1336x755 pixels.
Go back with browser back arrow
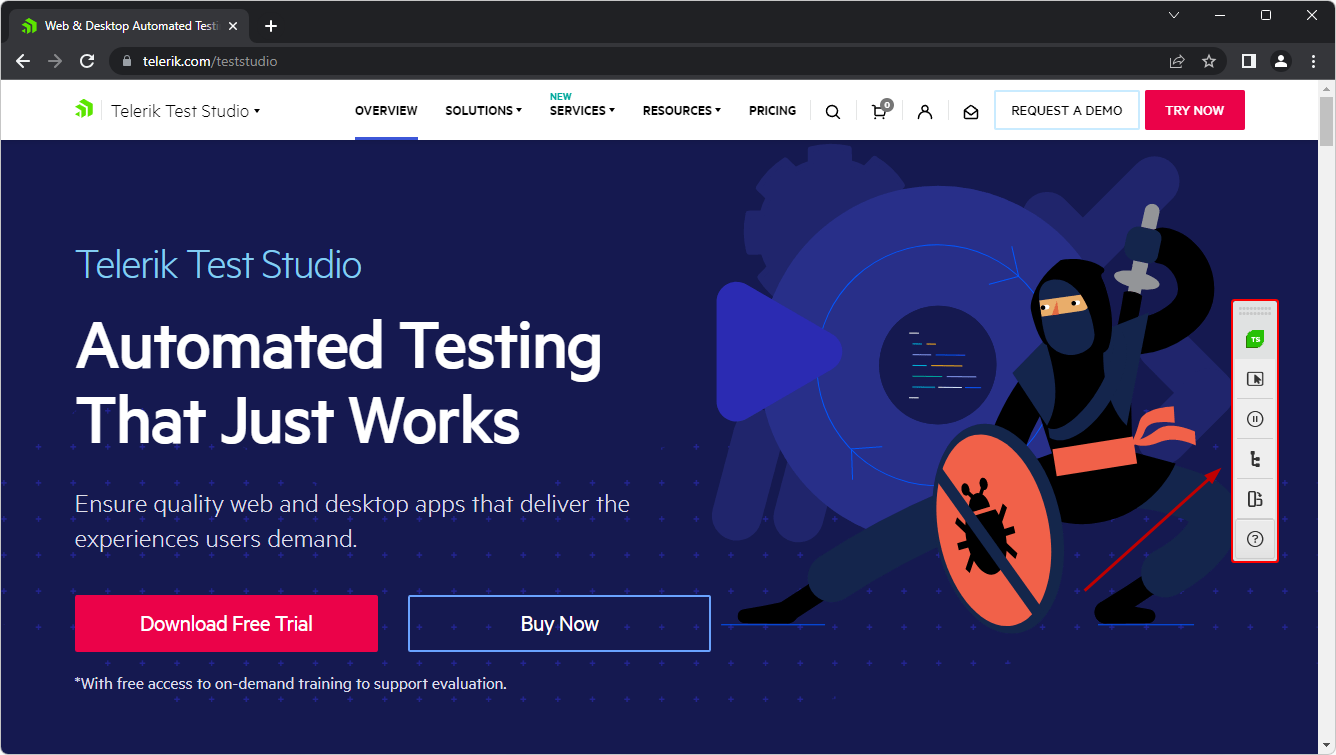click(x=23, y=61)
